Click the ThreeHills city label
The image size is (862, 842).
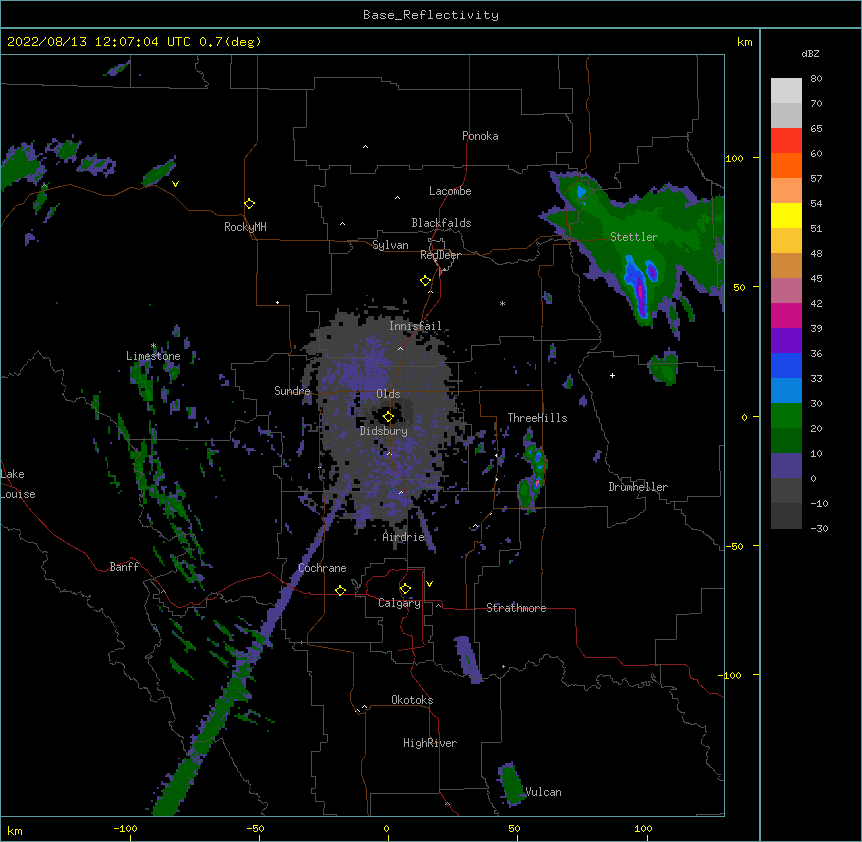pos(537,418)
